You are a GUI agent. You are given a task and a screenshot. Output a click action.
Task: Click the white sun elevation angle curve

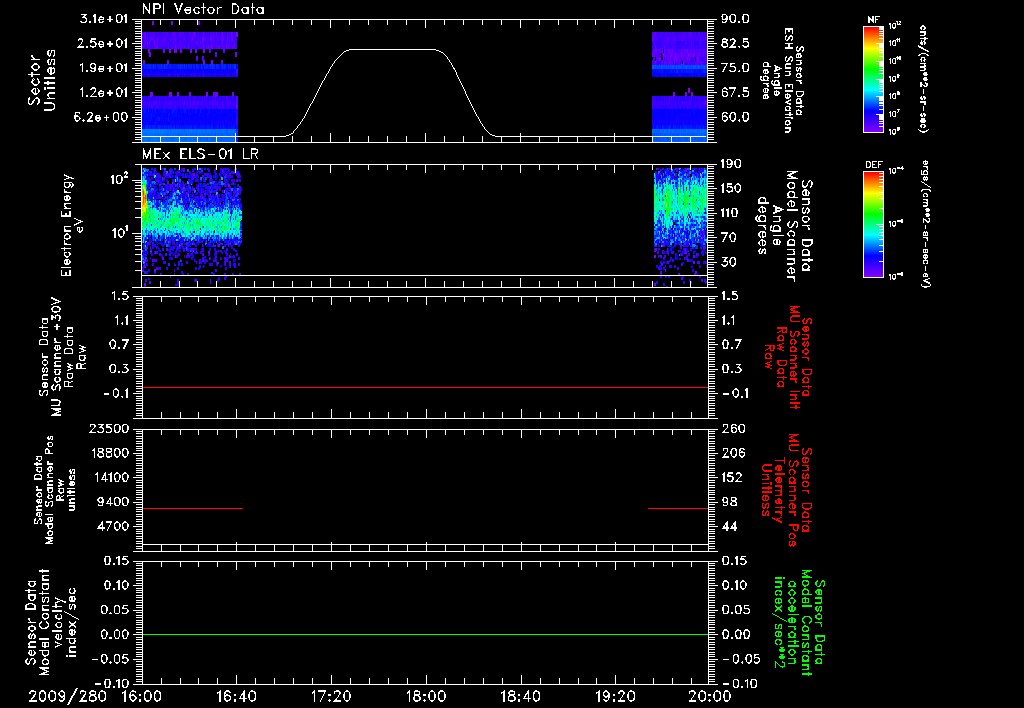(x=424, y=93)
